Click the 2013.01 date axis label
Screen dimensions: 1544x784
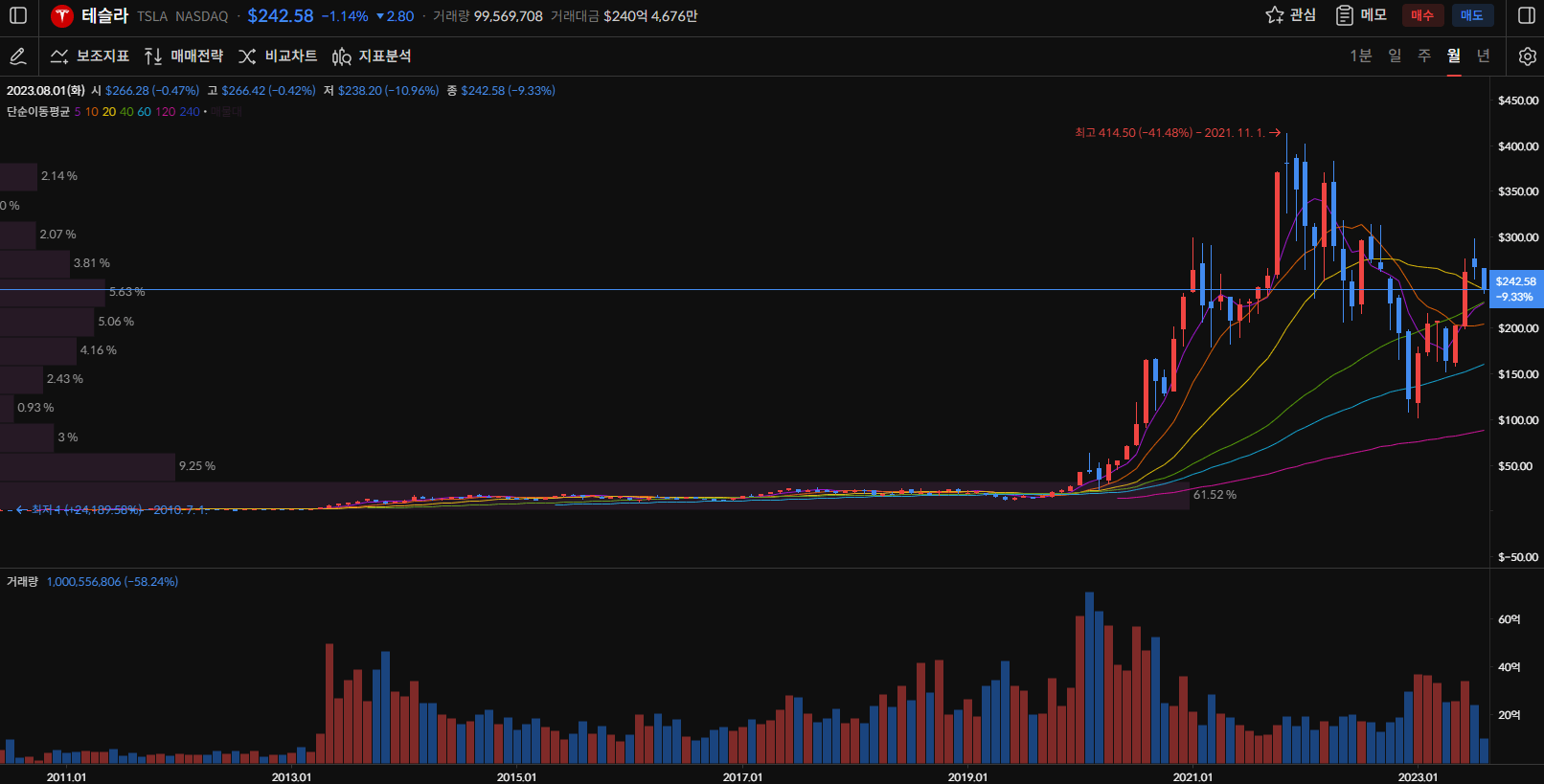pos(291,777)
